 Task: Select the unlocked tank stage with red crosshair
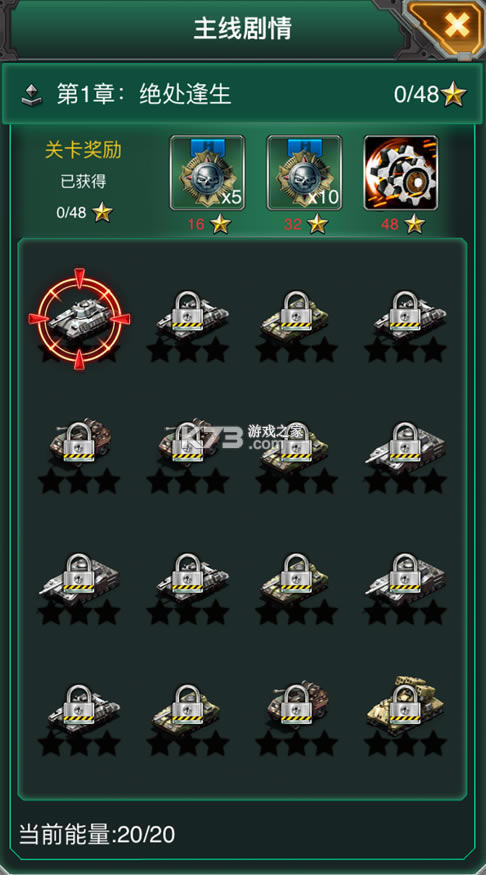pos(79,319)
